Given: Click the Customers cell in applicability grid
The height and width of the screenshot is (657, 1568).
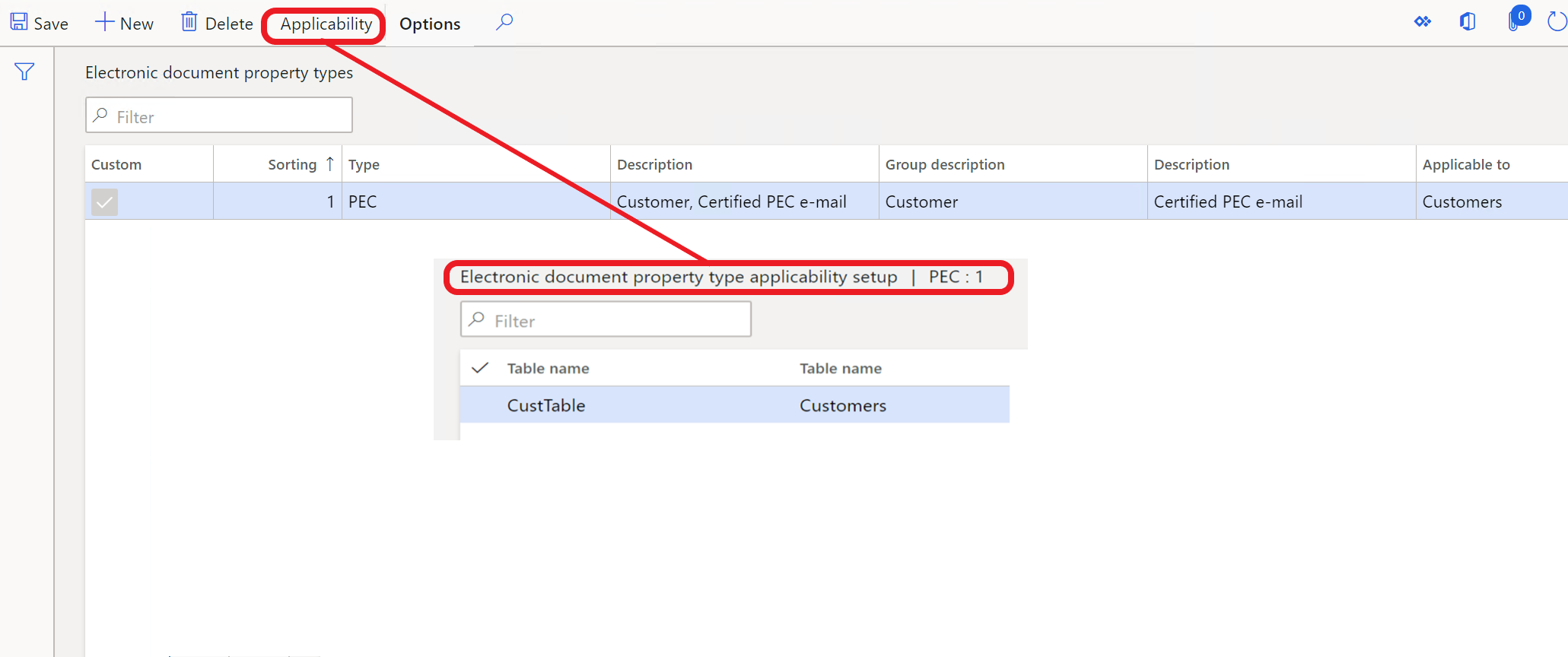Looking at the screenshot, I should click(x=843, y=405).
